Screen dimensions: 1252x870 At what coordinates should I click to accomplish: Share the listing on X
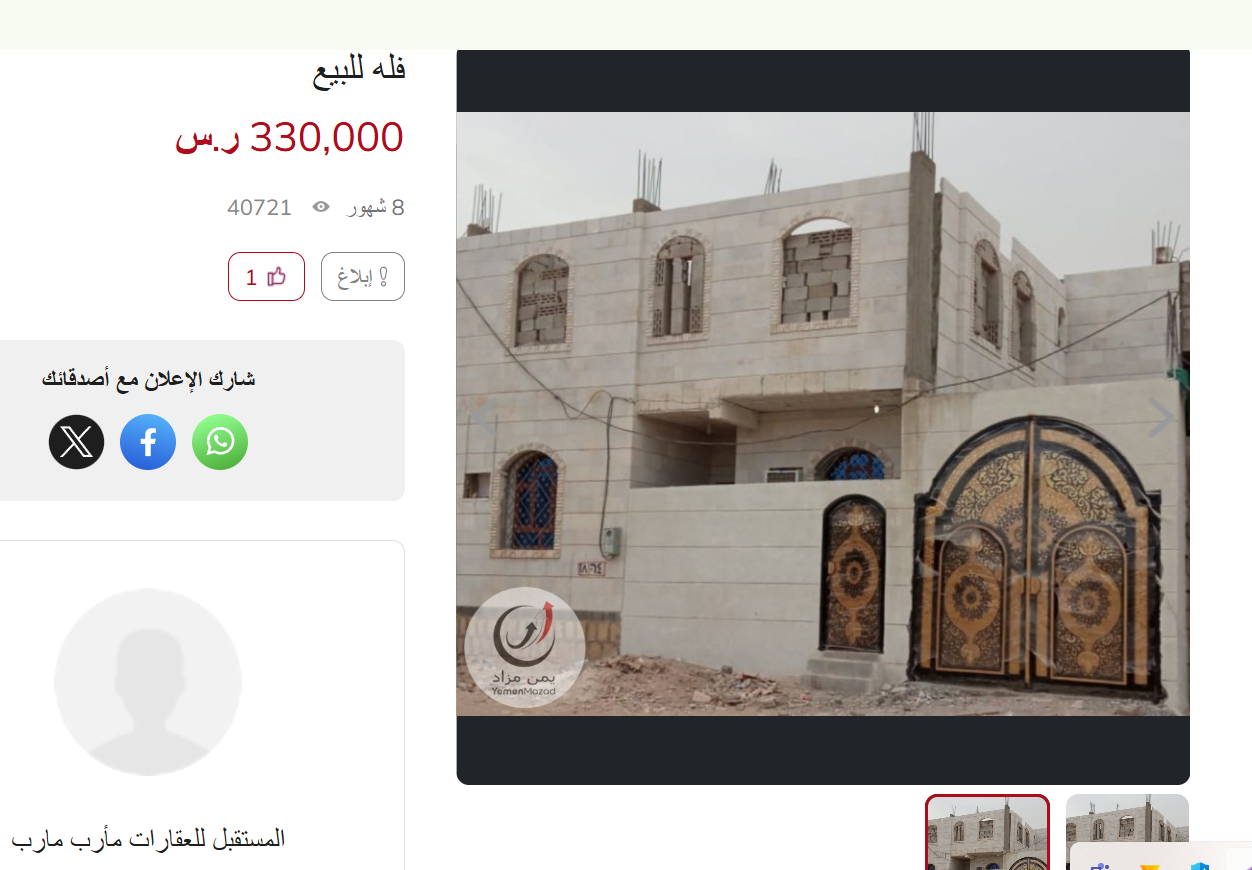pyautogui.click(x=77, y=442)
